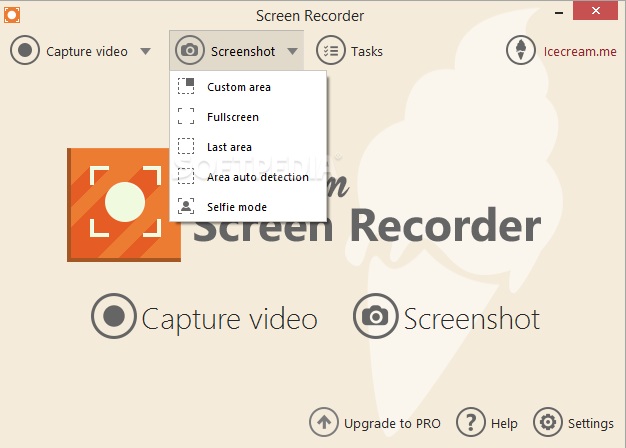The image size is (626, 448).
Task: Open the Tasks label
Action: click(367, 52)
